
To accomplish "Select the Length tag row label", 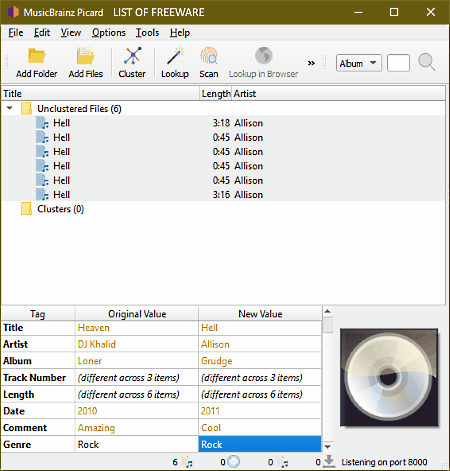I will point(19,394).
